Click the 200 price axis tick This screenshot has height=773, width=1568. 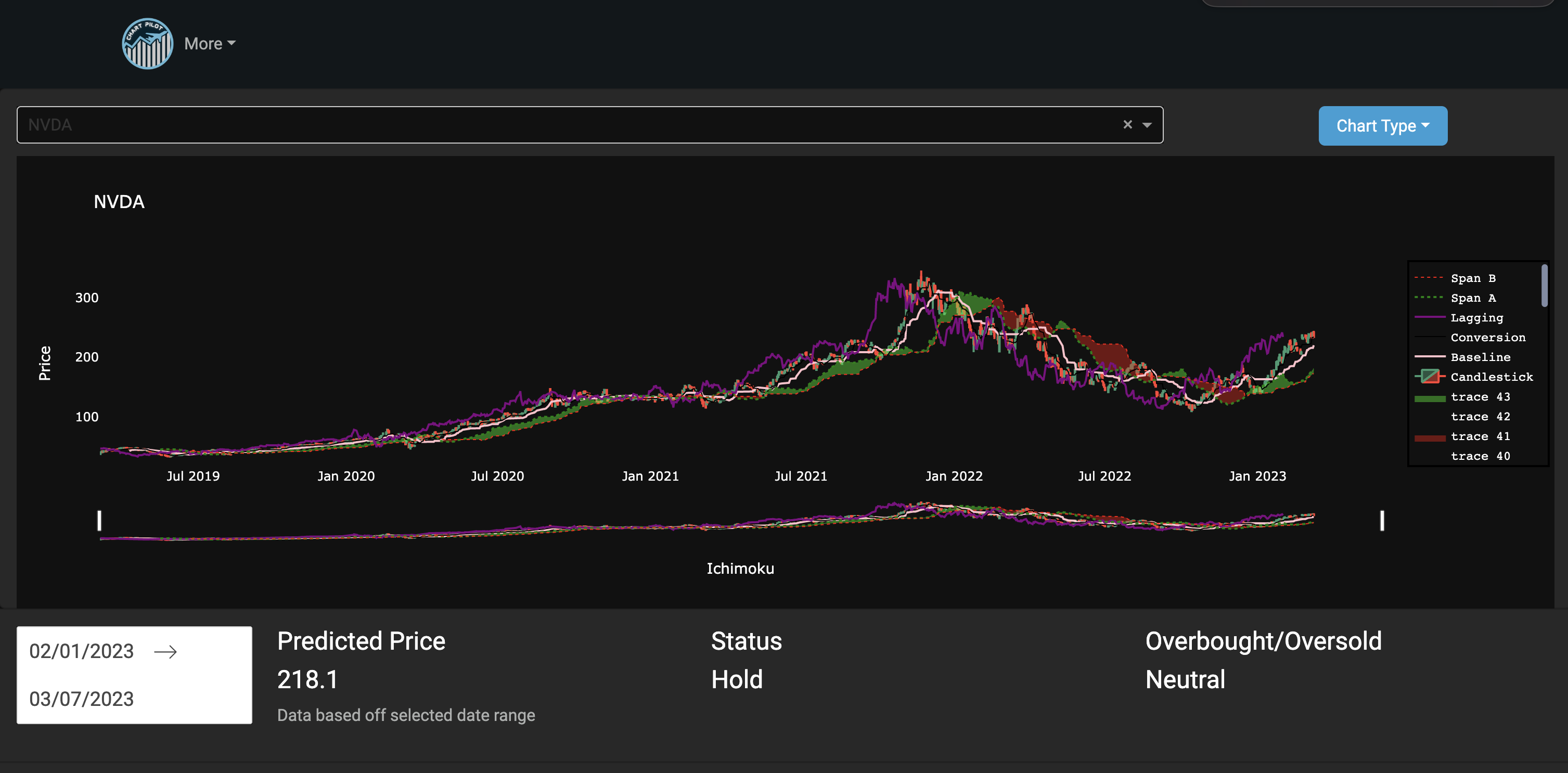tap(86, 357)
